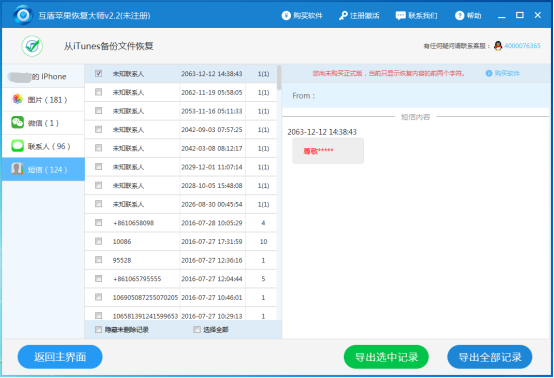This screenshot has width=554, height=378.
Task: Check the 2042-09-03 07:57:25 message row
Action: pos(99,129)
